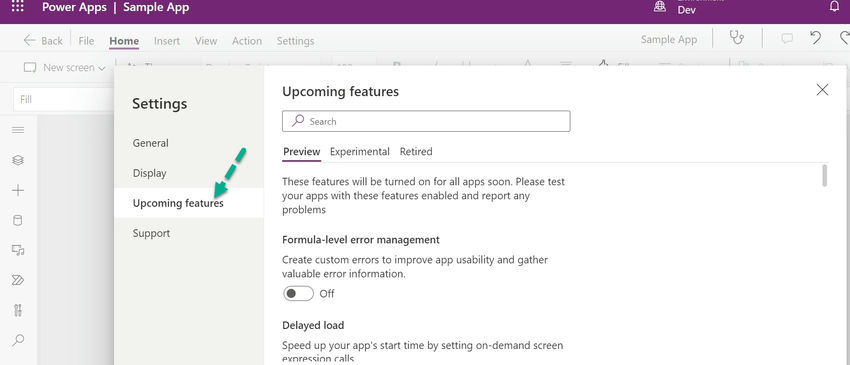This screenshot has width=850, height=365.
Task: Select the Home ribbon tab
Action: pos(124,41)
